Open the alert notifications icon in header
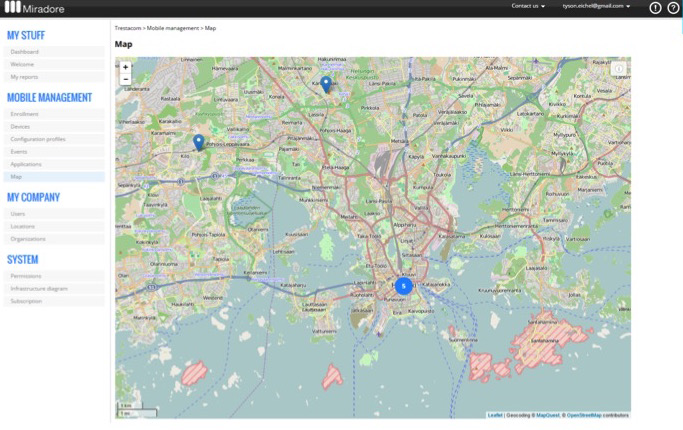 coord(655,7)
